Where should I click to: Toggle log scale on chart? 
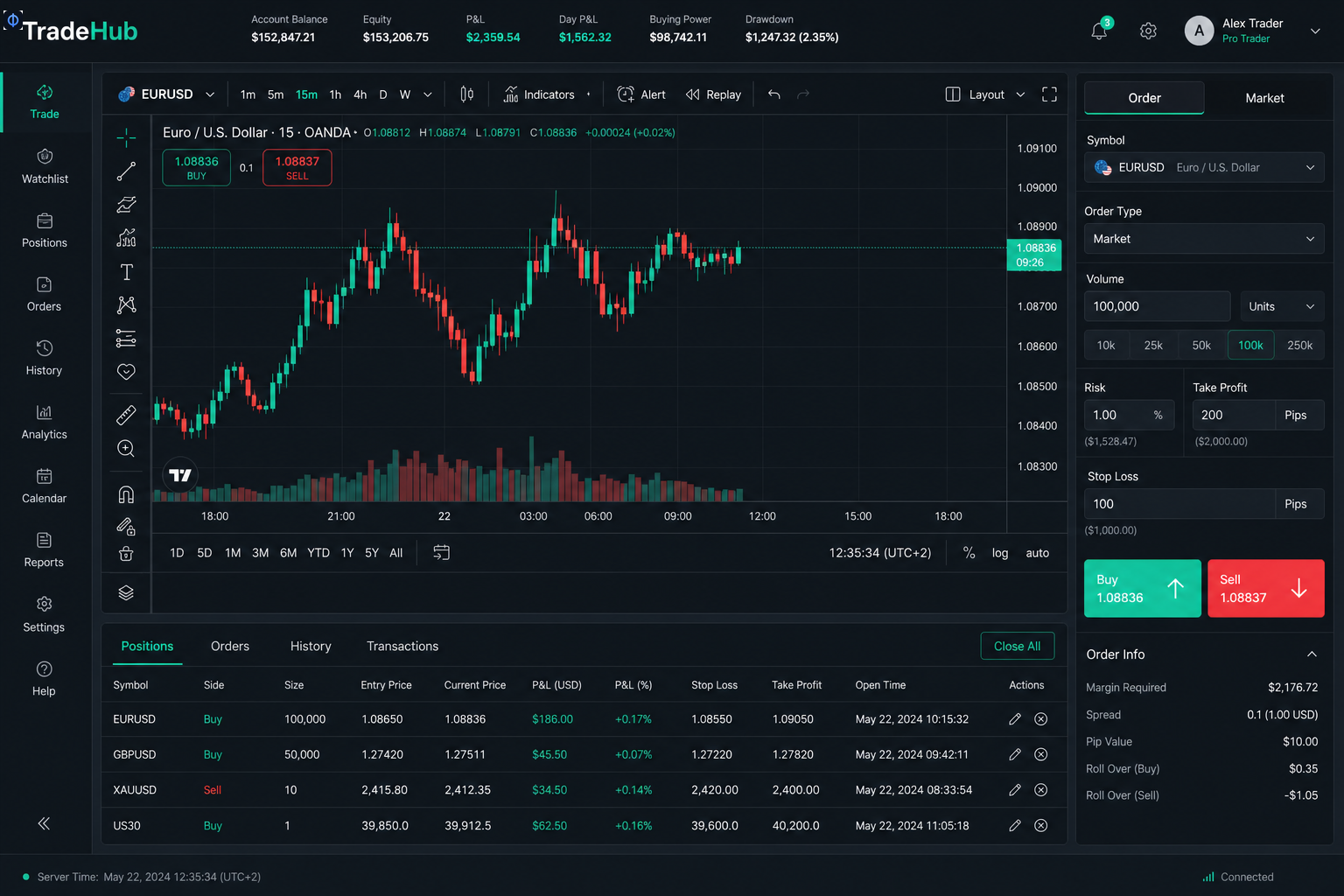1000,553
